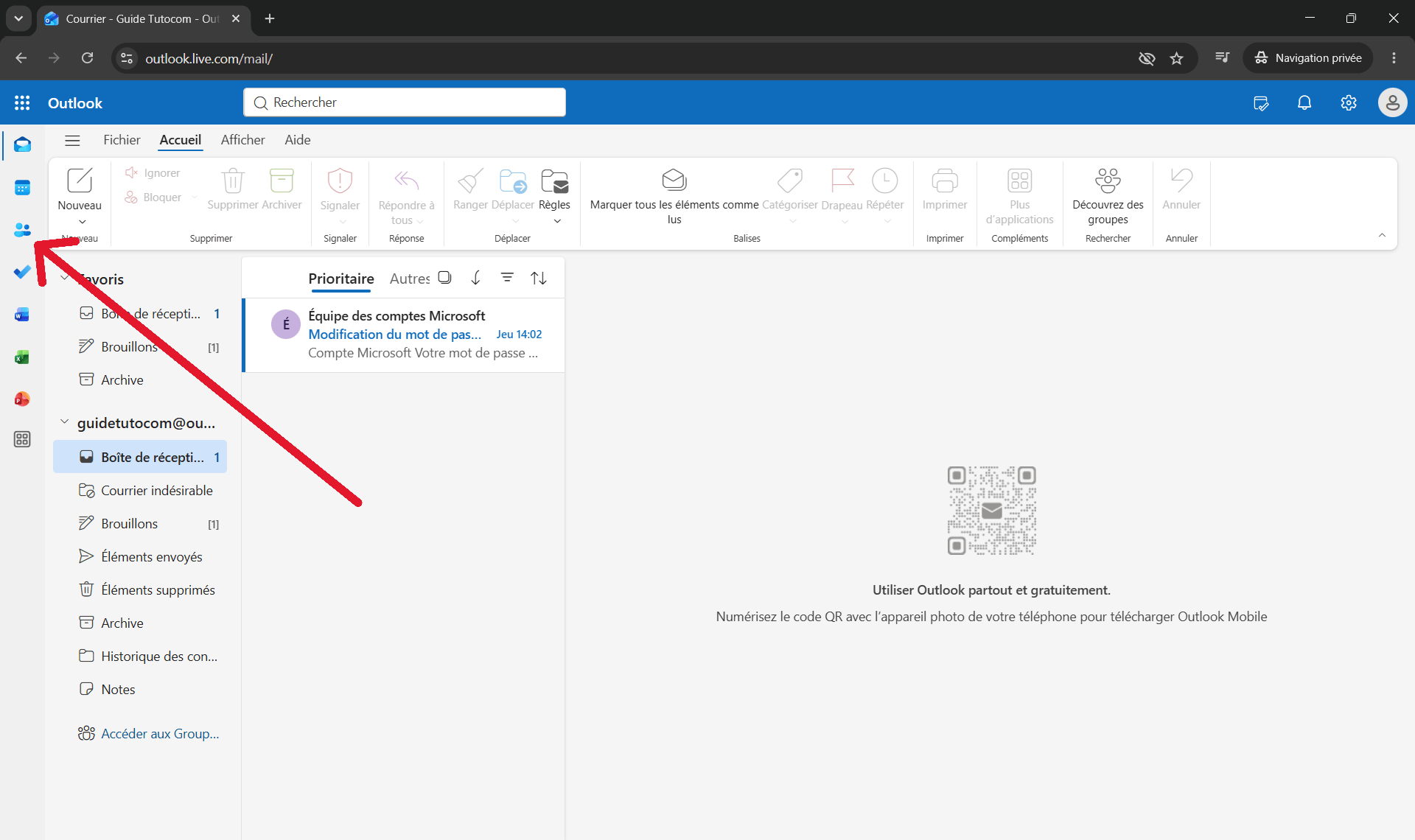1415x840 pixels.
Task: Collapse the ribbon with the chevron
Action: click(1382, 236)
